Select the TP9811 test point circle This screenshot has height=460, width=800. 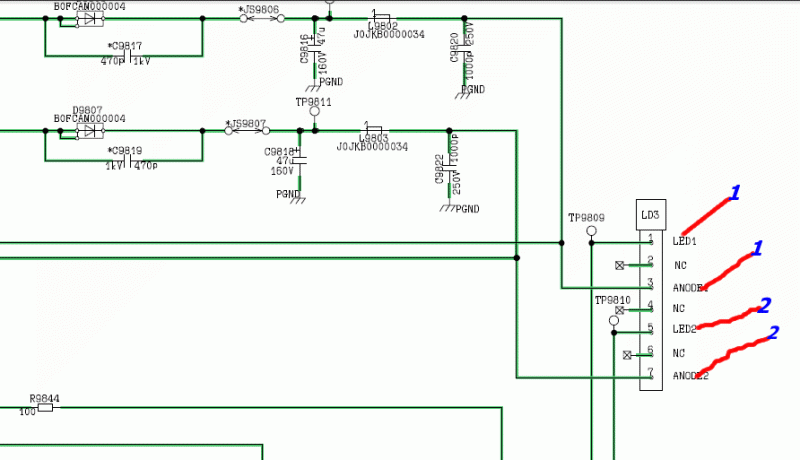point(315,111)
